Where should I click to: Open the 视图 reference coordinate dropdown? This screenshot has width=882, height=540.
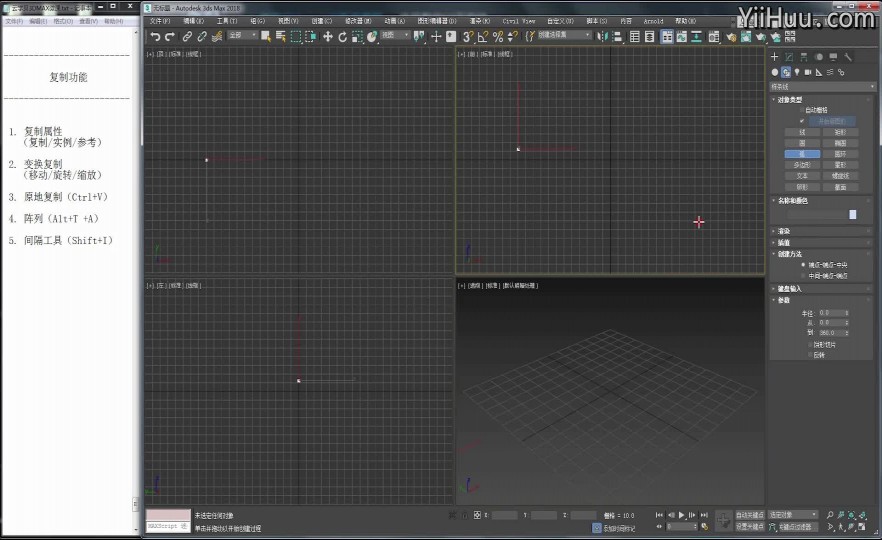tap(395, 35)
